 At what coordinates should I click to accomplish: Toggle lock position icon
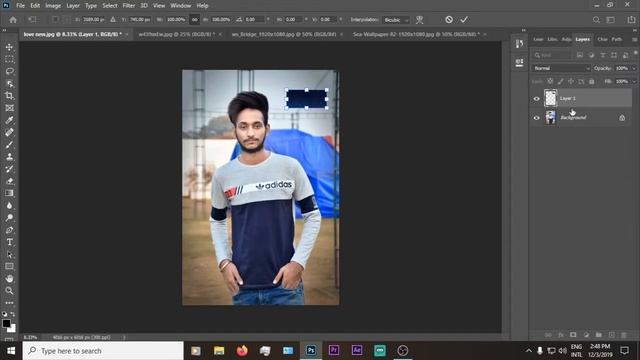point(571,81)
